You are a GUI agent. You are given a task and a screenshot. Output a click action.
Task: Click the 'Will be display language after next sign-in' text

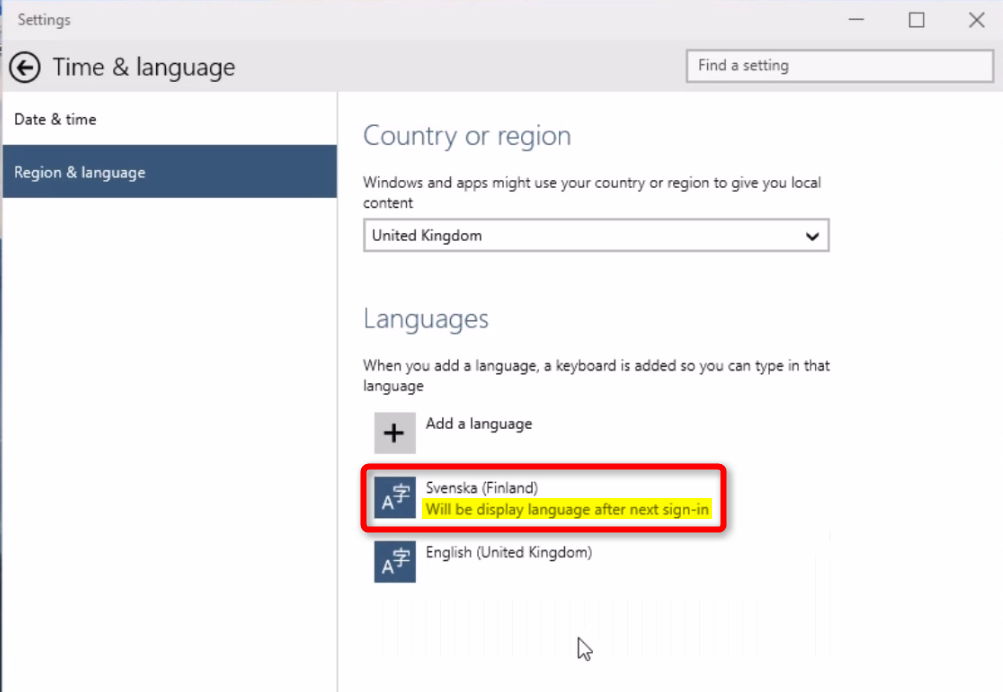point(567,509)
